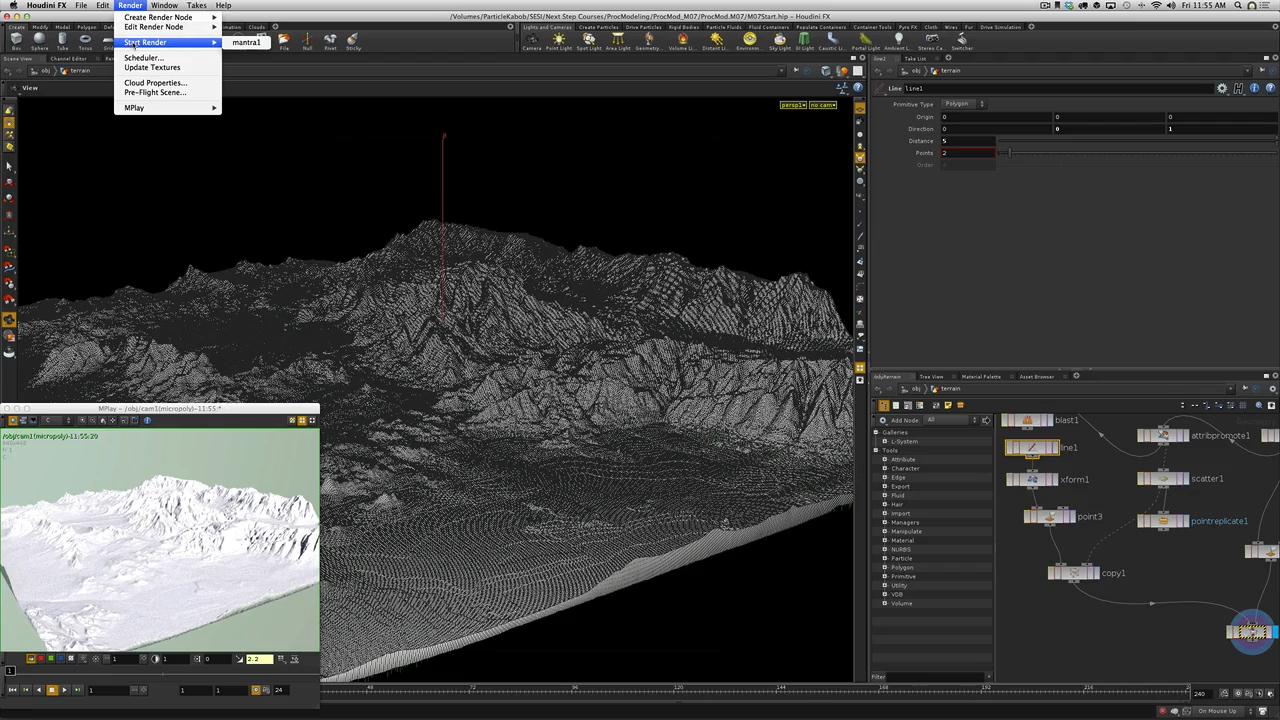1280x720 pixels.
Task: Select the Stereo Camera shelf tool
Action: pos(932,41)
